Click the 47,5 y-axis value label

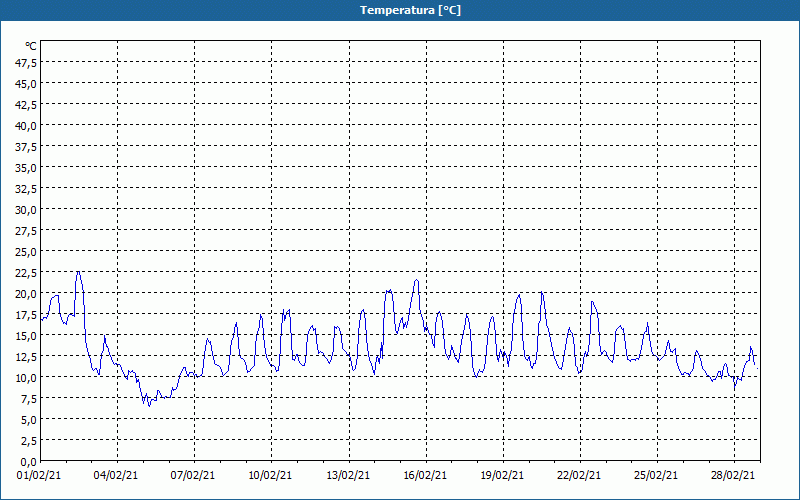(x=26, y=62)
